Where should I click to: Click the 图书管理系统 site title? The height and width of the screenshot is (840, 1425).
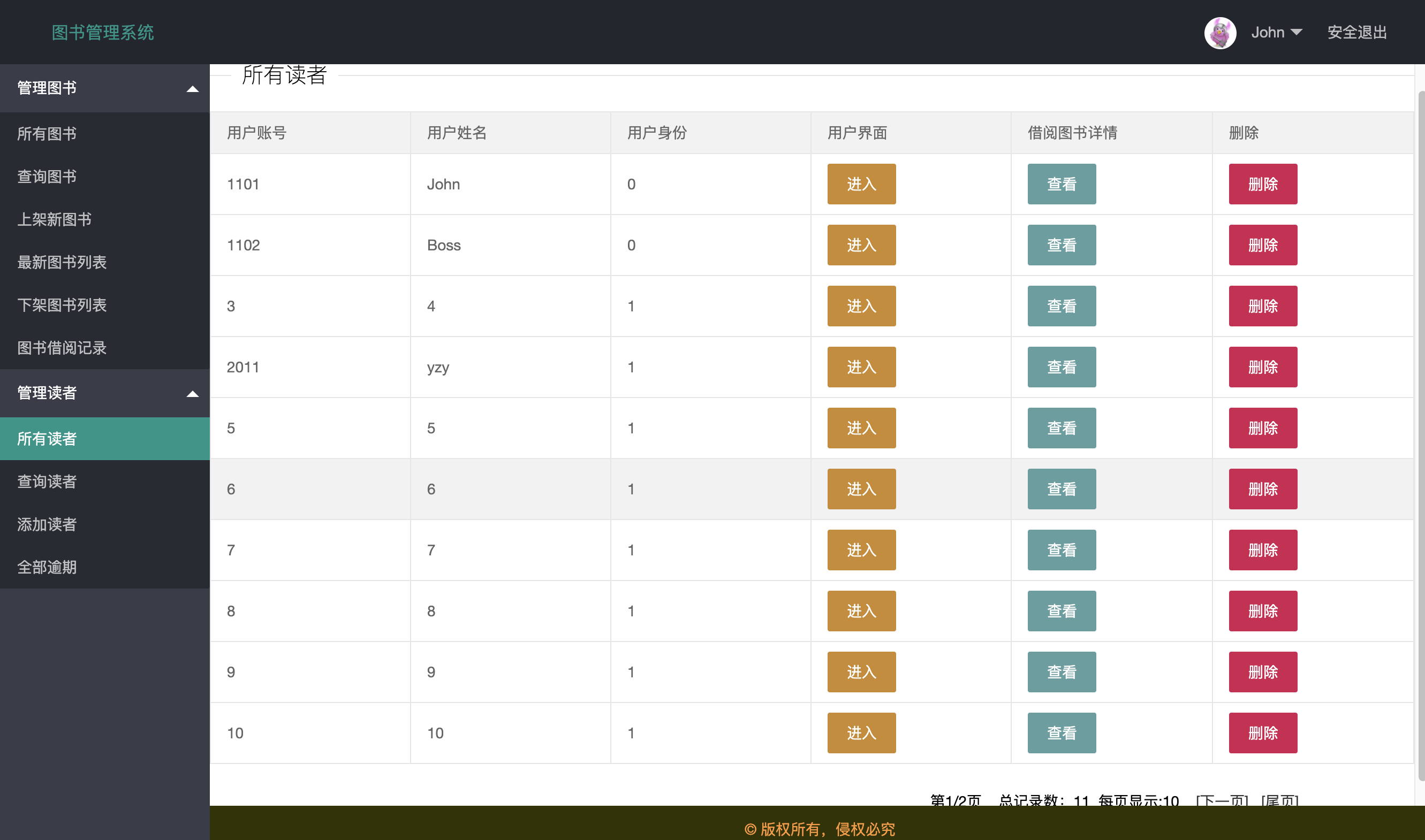(102, 32)
